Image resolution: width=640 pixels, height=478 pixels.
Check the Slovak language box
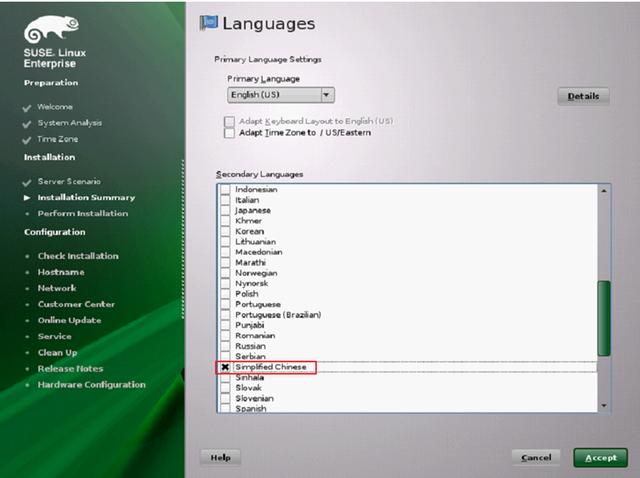tap(225, 388)
